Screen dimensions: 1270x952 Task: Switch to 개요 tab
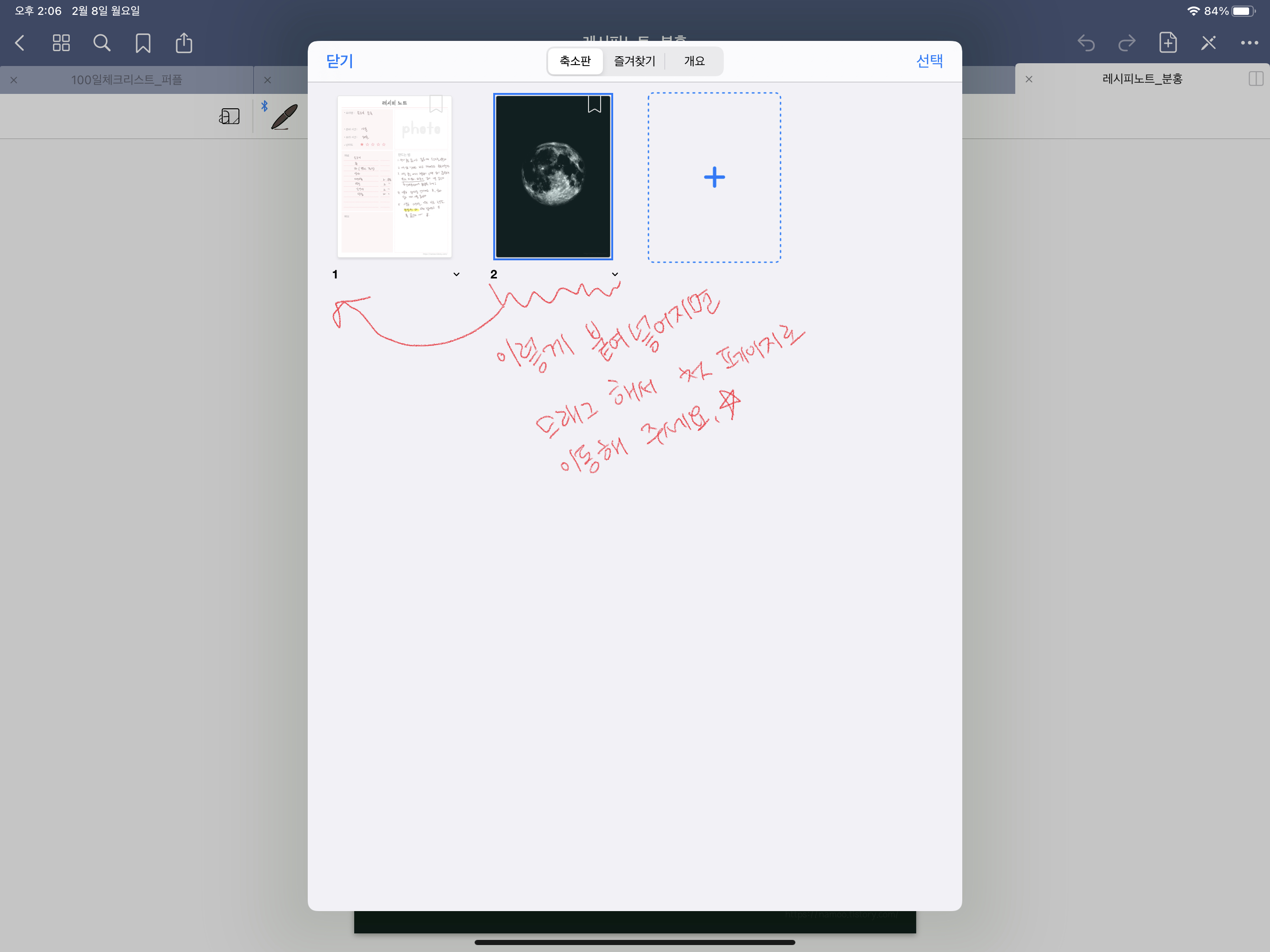[x=694, y=61]
